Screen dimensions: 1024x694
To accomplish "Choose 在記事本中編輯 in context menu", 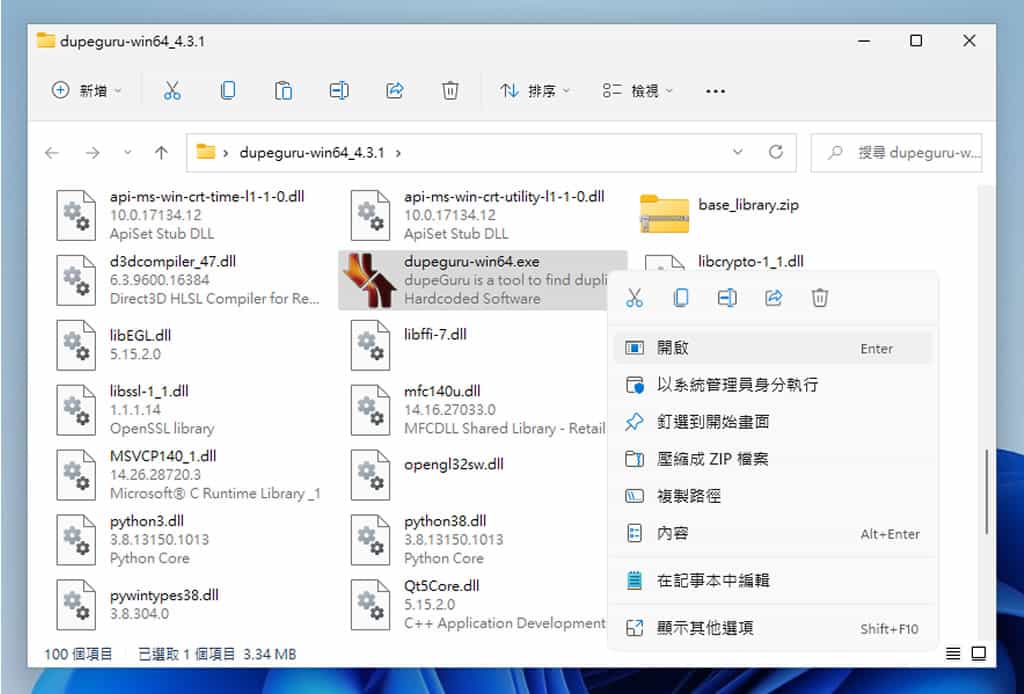I will [773, 580].
